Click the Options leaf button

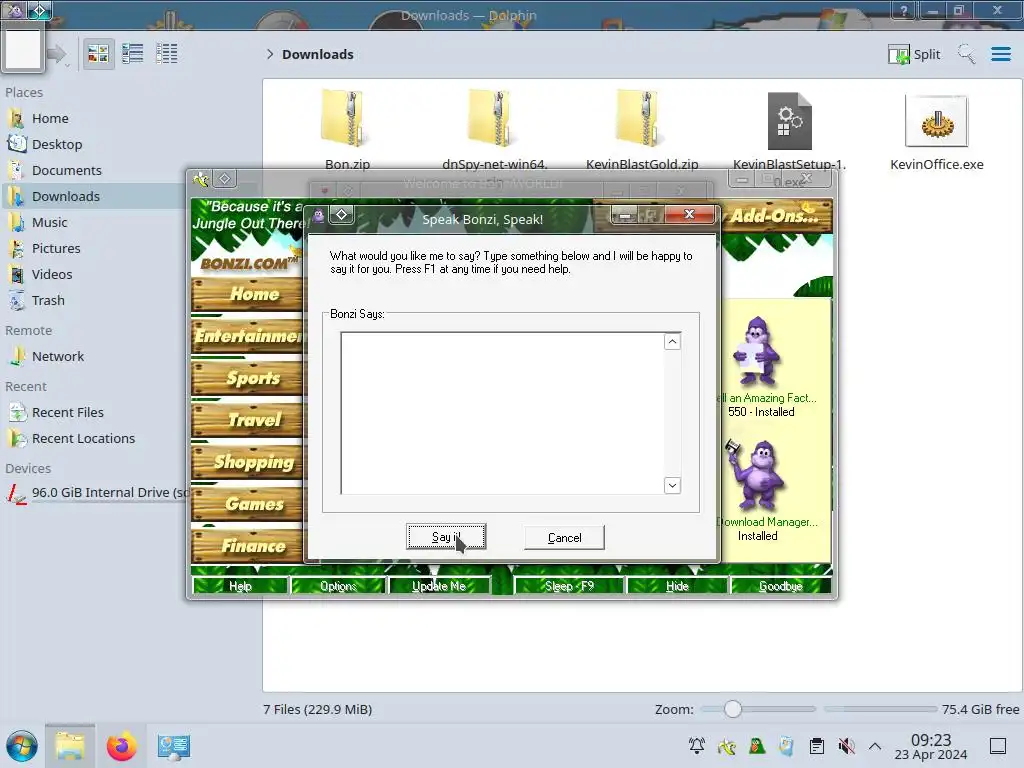point(338,586)
